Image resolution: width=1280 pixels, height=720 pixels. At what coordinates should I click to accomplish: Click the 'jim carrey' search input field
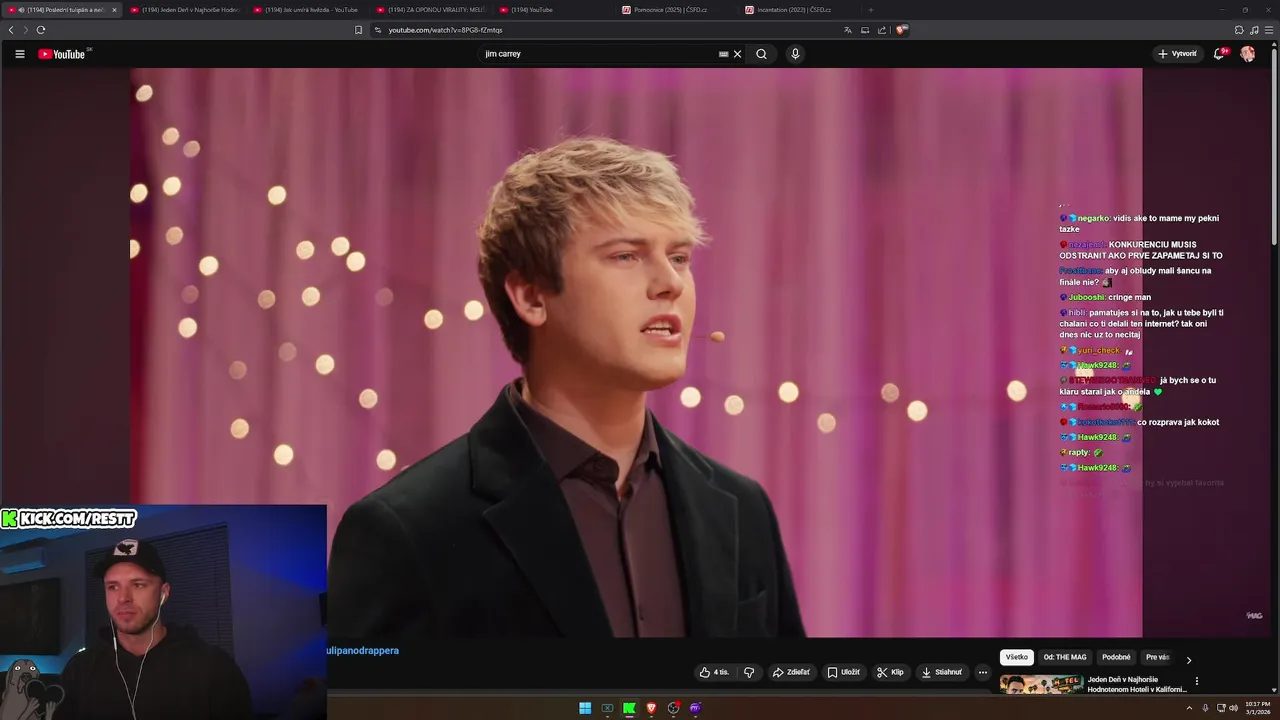pyautogui.click(x=598, y=54)
